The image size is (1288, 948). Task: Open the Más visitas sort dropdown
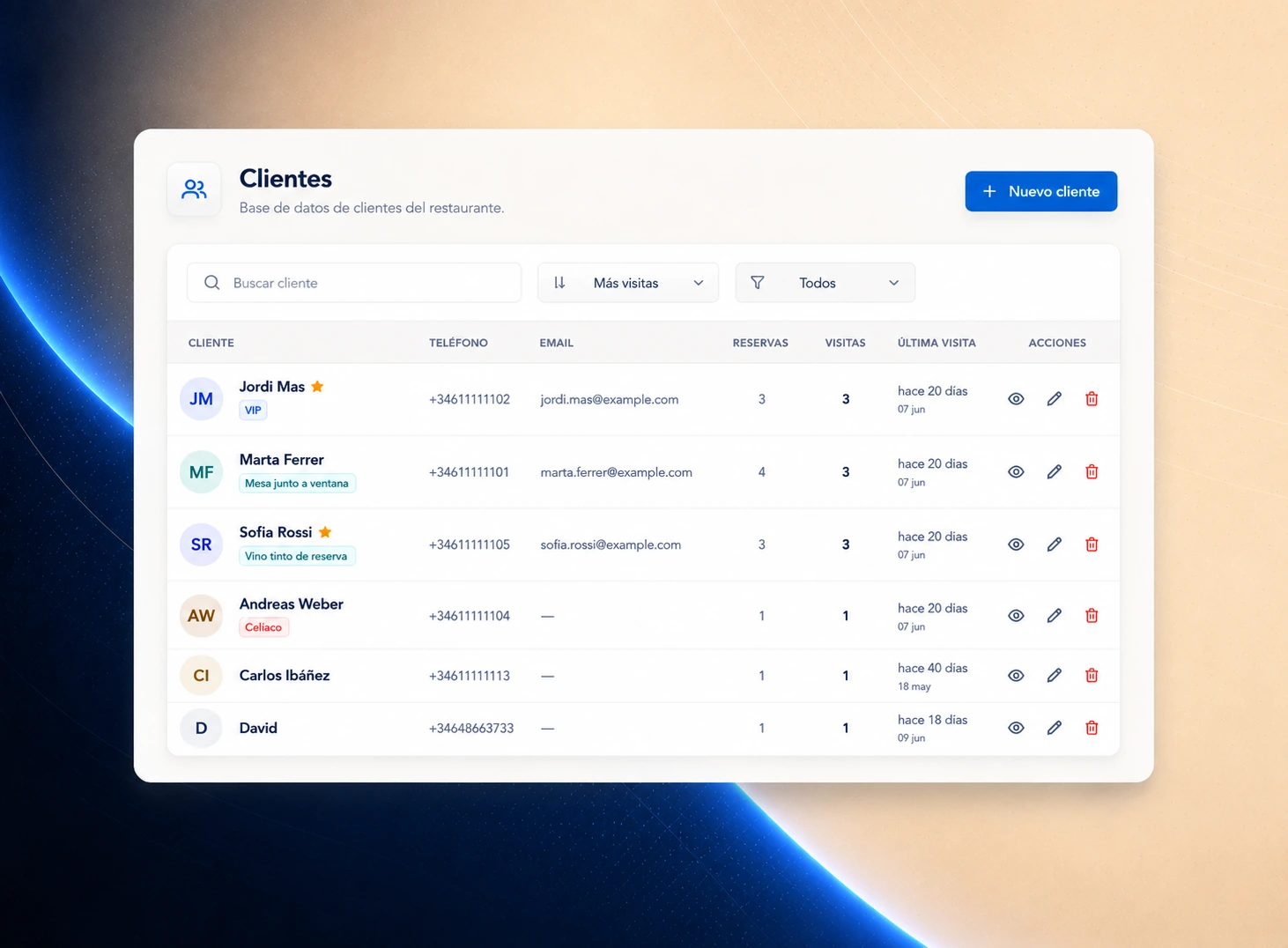[x=628, y=283]
